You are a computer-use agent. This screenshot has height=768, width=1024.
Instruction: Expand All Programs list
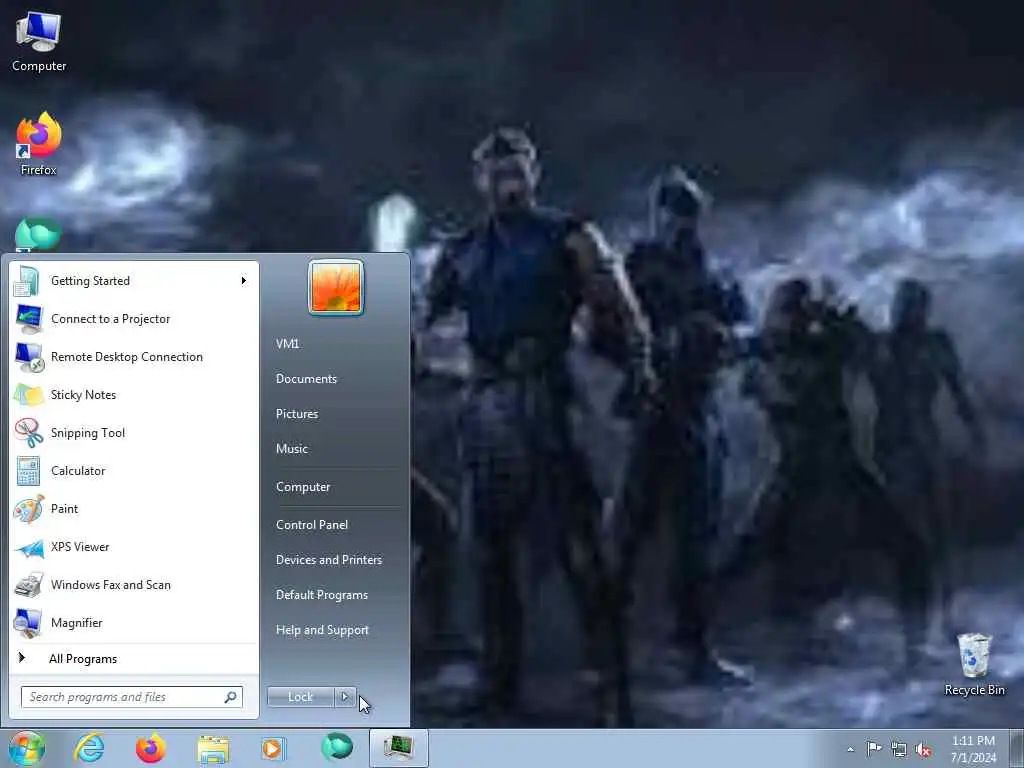[x=134, y=659]
